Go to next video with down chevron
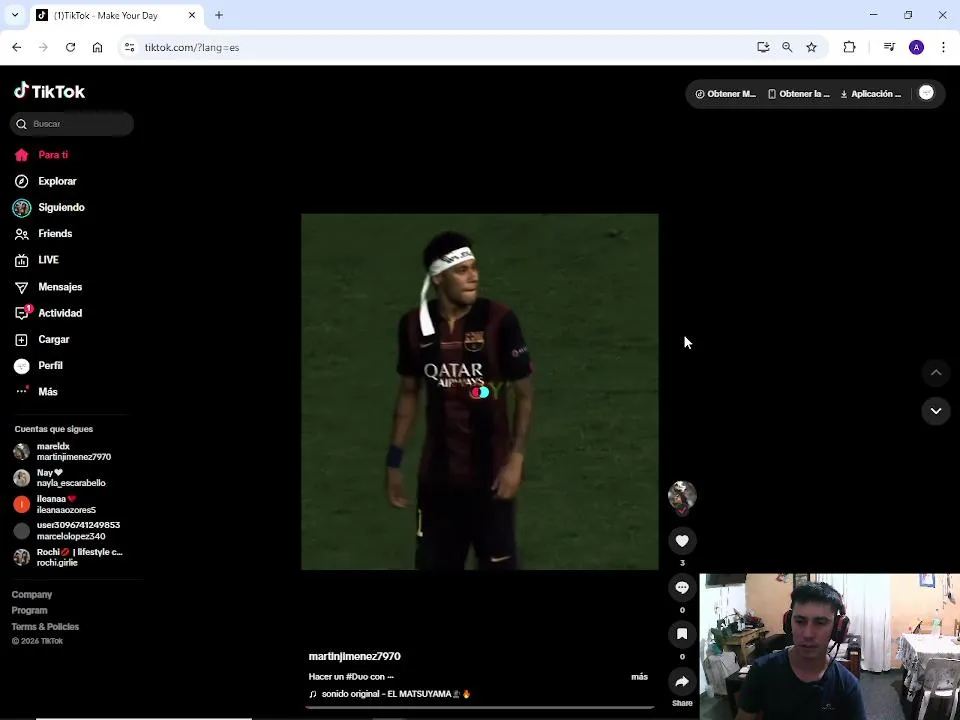The height and width of the screenshot is (720, 960). (x=936, y=411)
